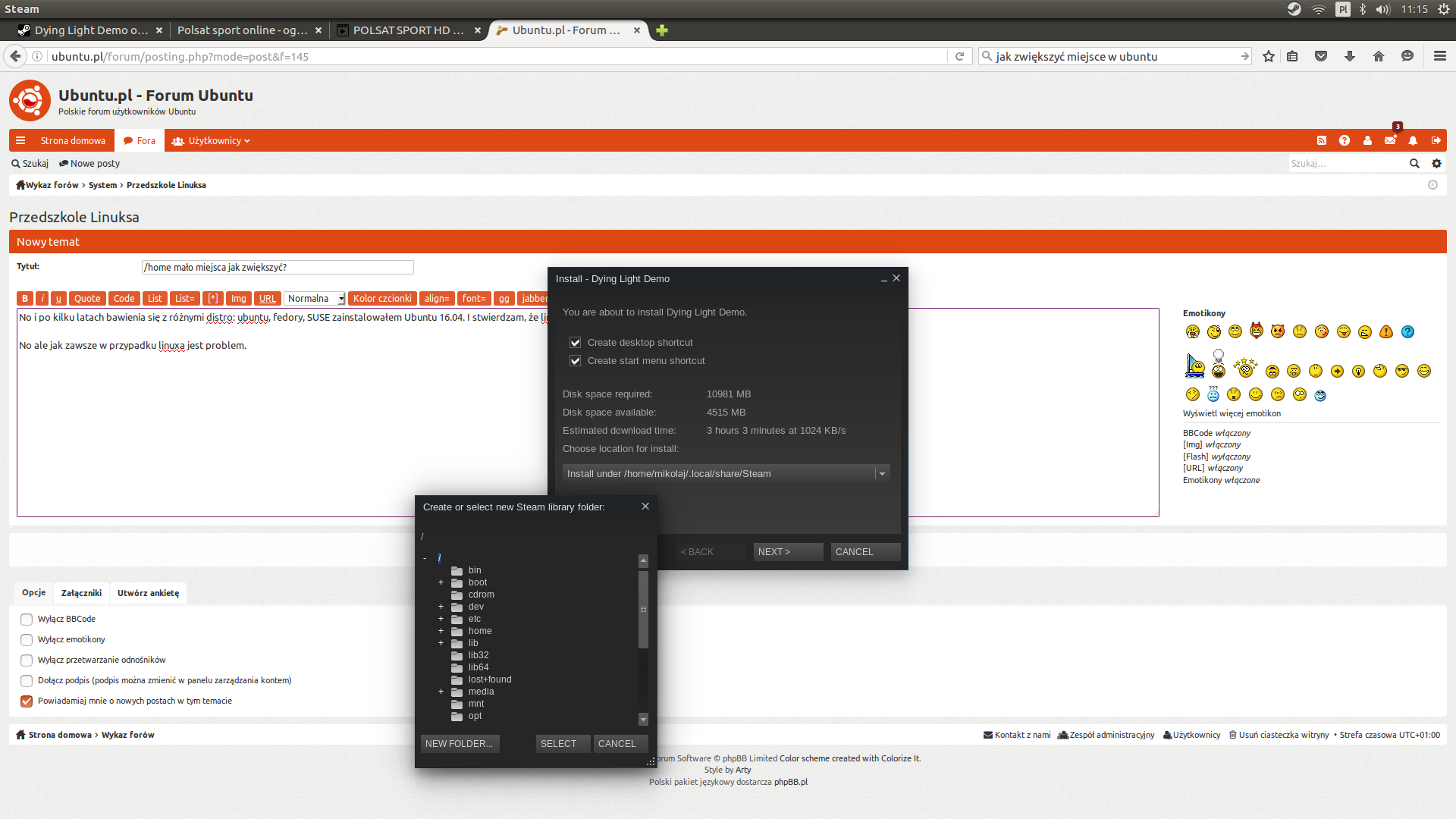Enable Wyłącz emotikony checkbox
Viewport: 1456px width, 819px height.
[27, 640]
